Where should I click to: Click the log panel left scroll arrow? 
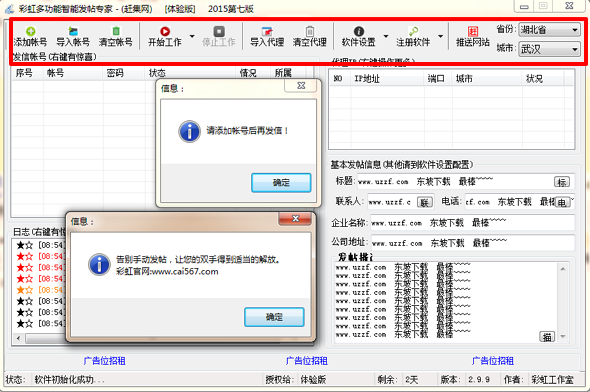tap(18, 338)
